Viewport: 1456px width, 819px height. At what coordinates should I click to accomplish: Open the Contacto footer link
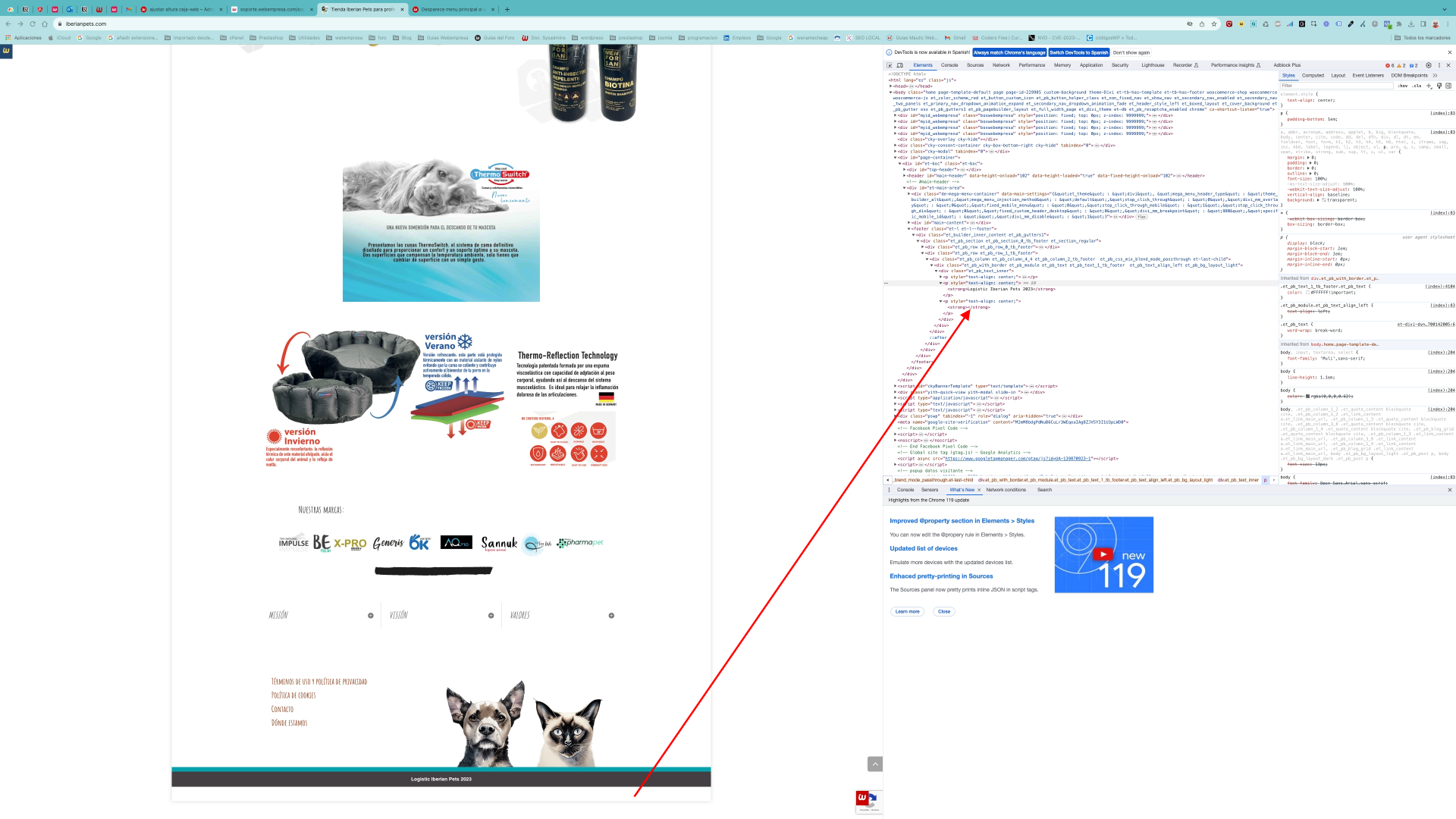click(x=282, y=709)
